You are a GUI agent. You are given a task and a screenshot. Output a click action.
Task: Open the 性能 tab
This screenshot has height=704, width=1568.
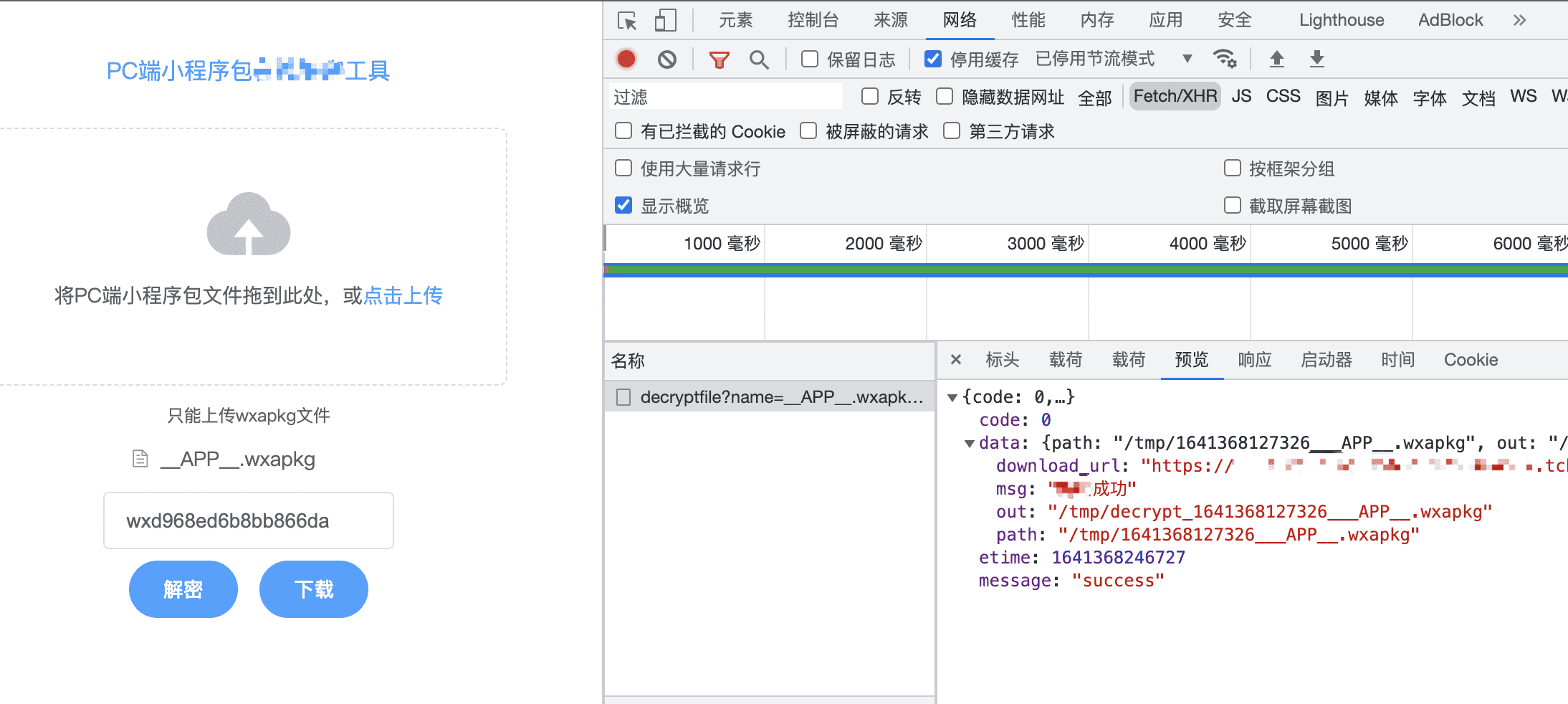click(1028, 20)
